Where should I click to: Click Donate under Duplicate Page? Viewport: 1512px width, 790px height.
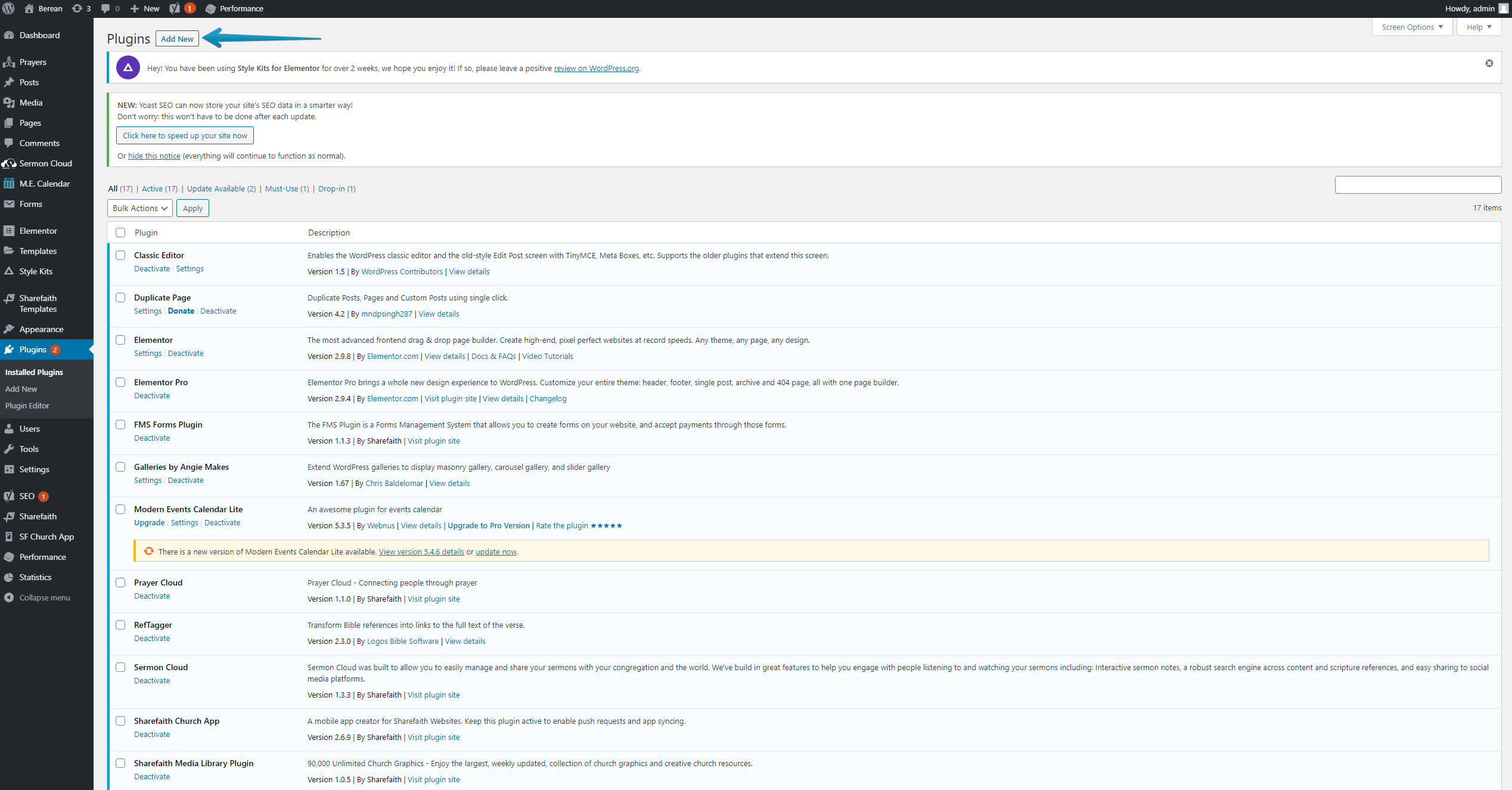coord(181,311)
